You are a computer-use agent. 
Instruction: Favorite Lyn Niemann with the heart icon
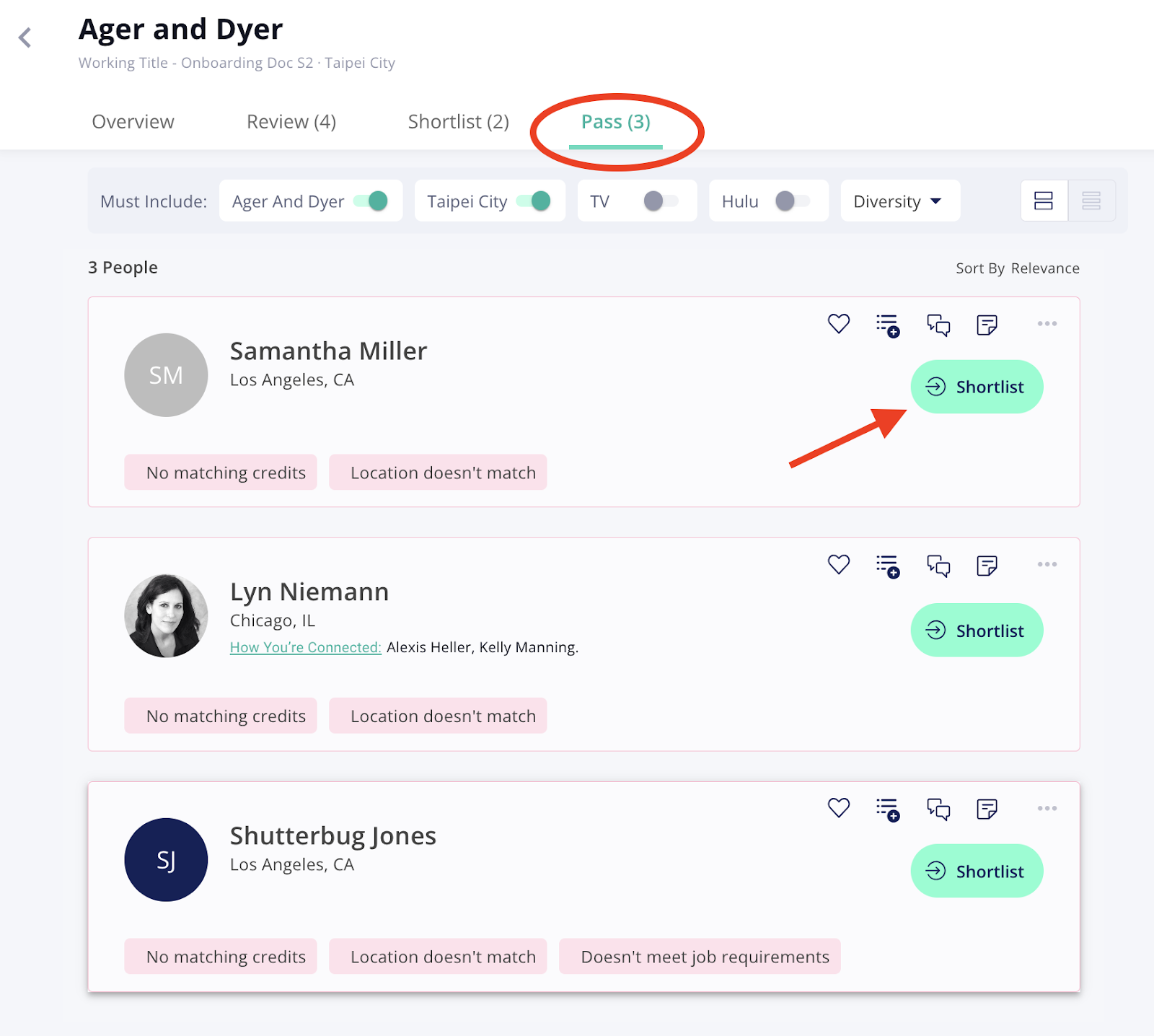tap(838, 565)
